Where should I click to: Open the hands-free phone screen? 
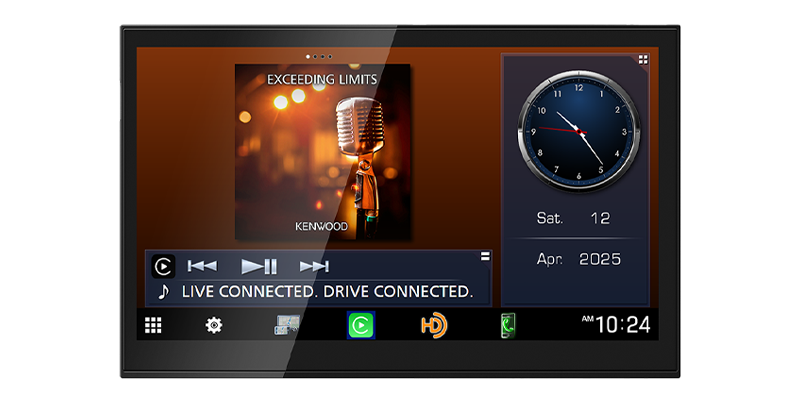pos(508,325)
